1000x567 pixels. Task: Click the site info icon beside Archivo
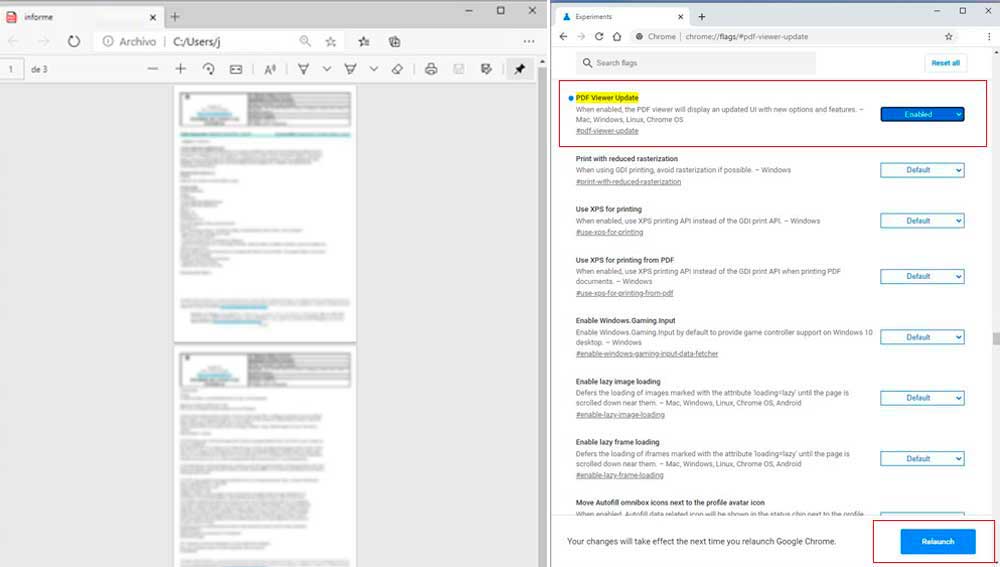click(x=108, y=41)
